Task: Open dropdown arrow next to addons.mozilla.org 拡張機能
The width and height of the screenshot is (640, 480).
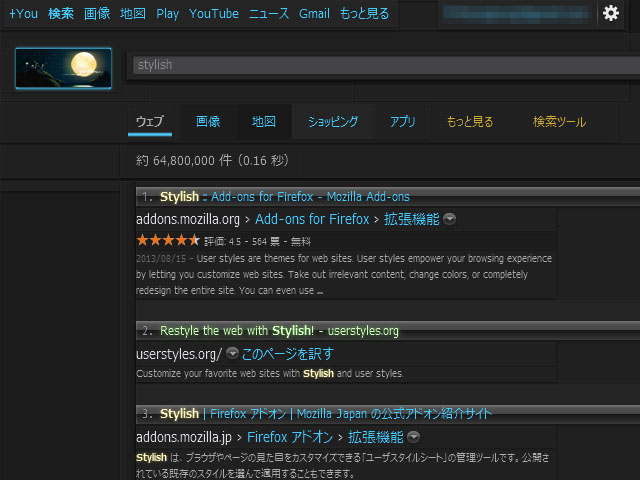Action: (449, 219)
